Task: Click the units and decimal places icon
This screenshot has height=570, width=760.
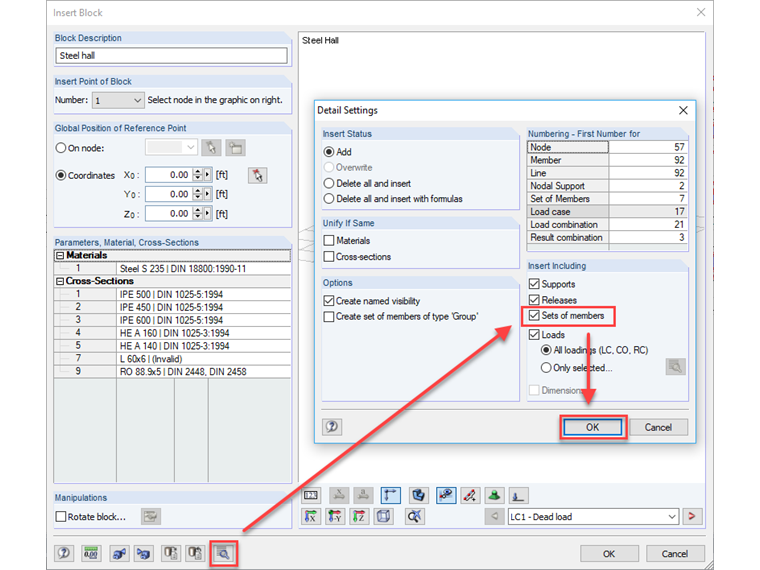Action: [x=91, y=553]
